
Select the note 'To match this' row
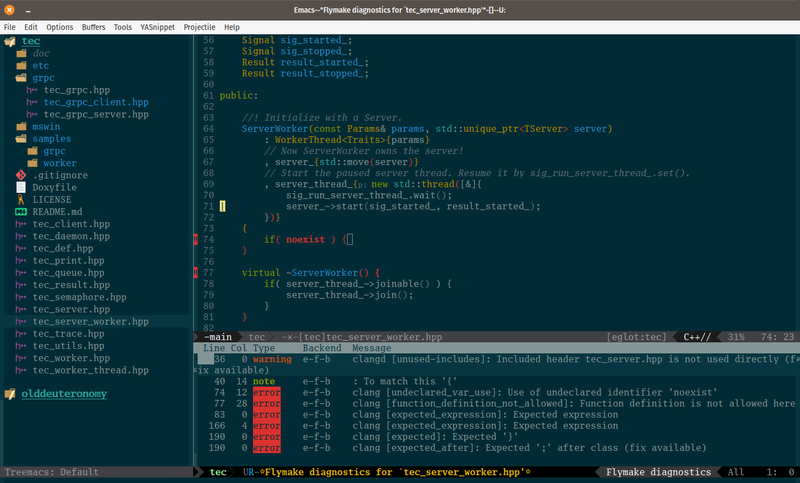tap(496, 381)
